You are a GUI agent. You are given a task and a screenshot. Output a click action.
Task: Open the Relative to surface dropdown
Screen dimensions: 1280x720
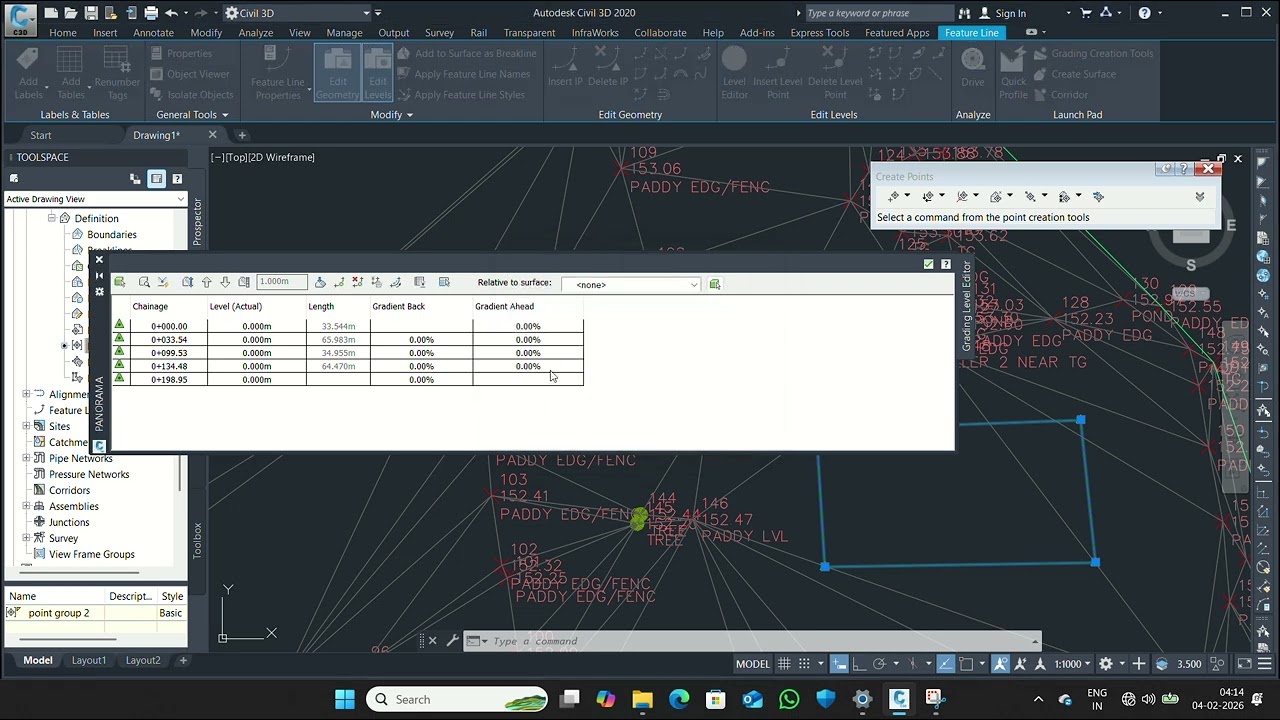pos(630,285)
